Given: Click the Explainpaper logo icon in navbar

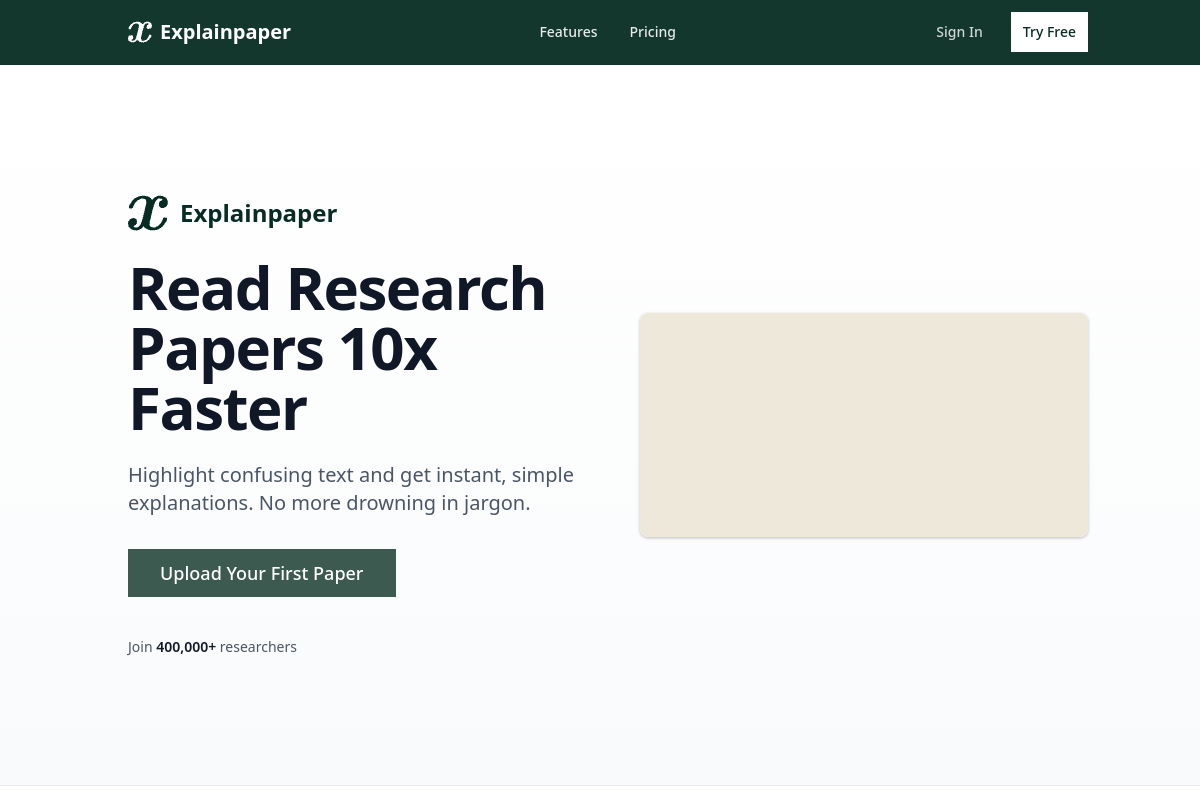Looking at the screenshot, I should point(140,32).
